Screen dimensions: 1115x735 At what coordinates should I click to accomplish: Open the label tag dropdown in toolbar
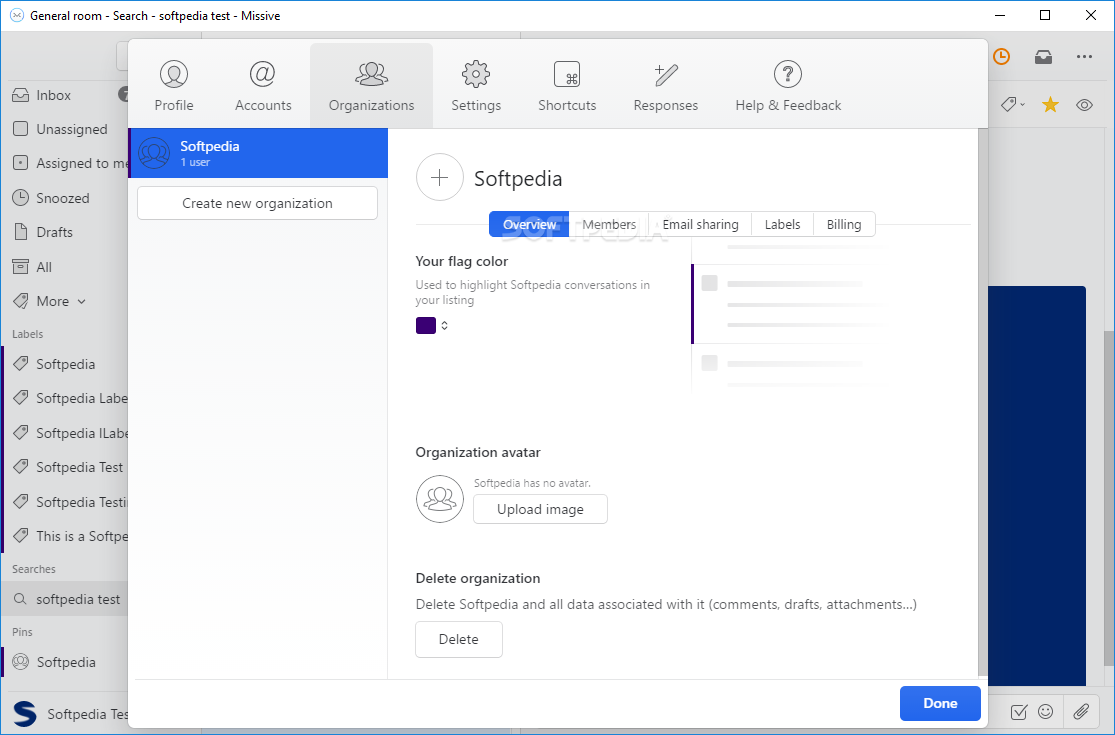click(x=1013, y=105)
